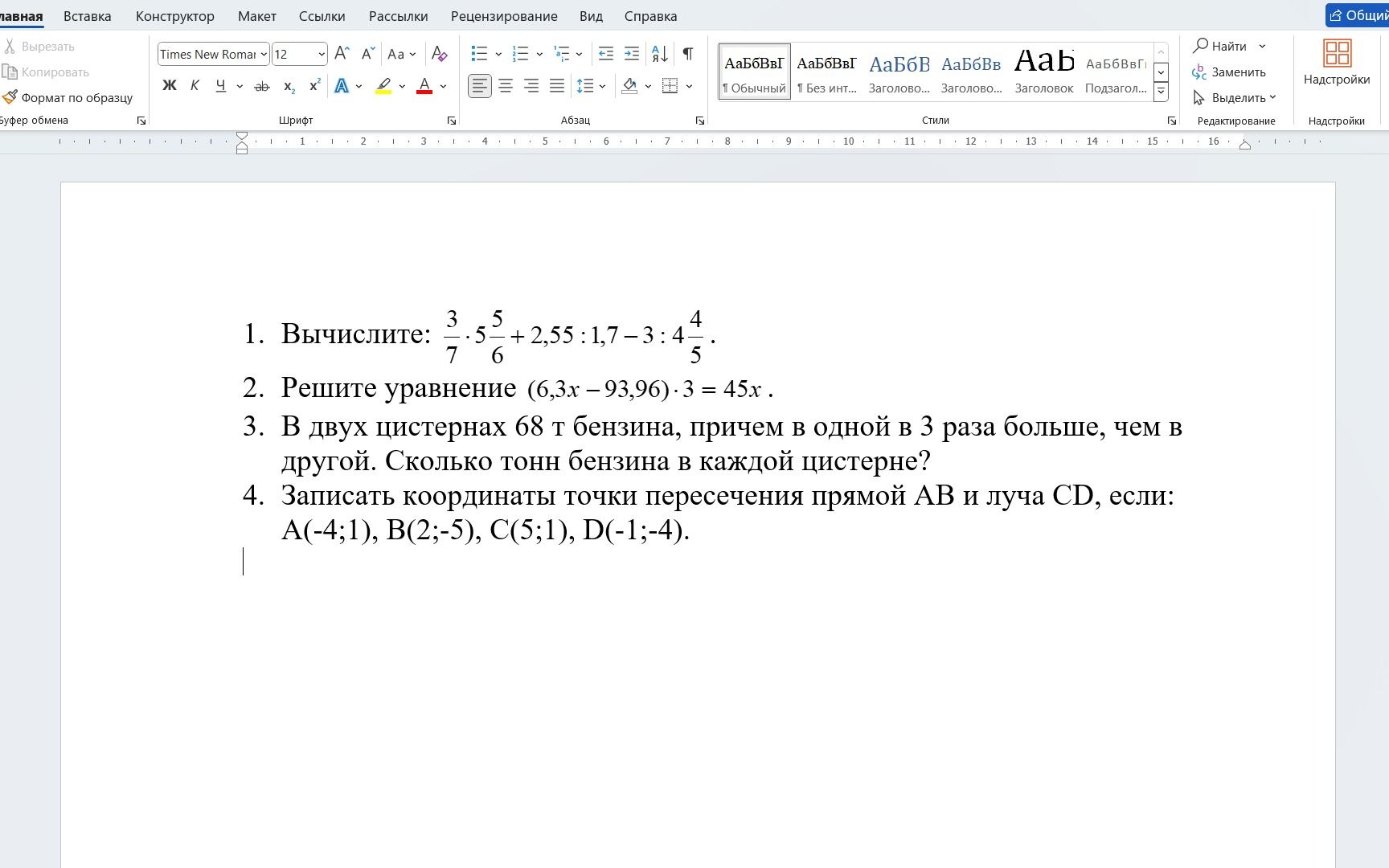Apply yellow text highlight color

383,86
